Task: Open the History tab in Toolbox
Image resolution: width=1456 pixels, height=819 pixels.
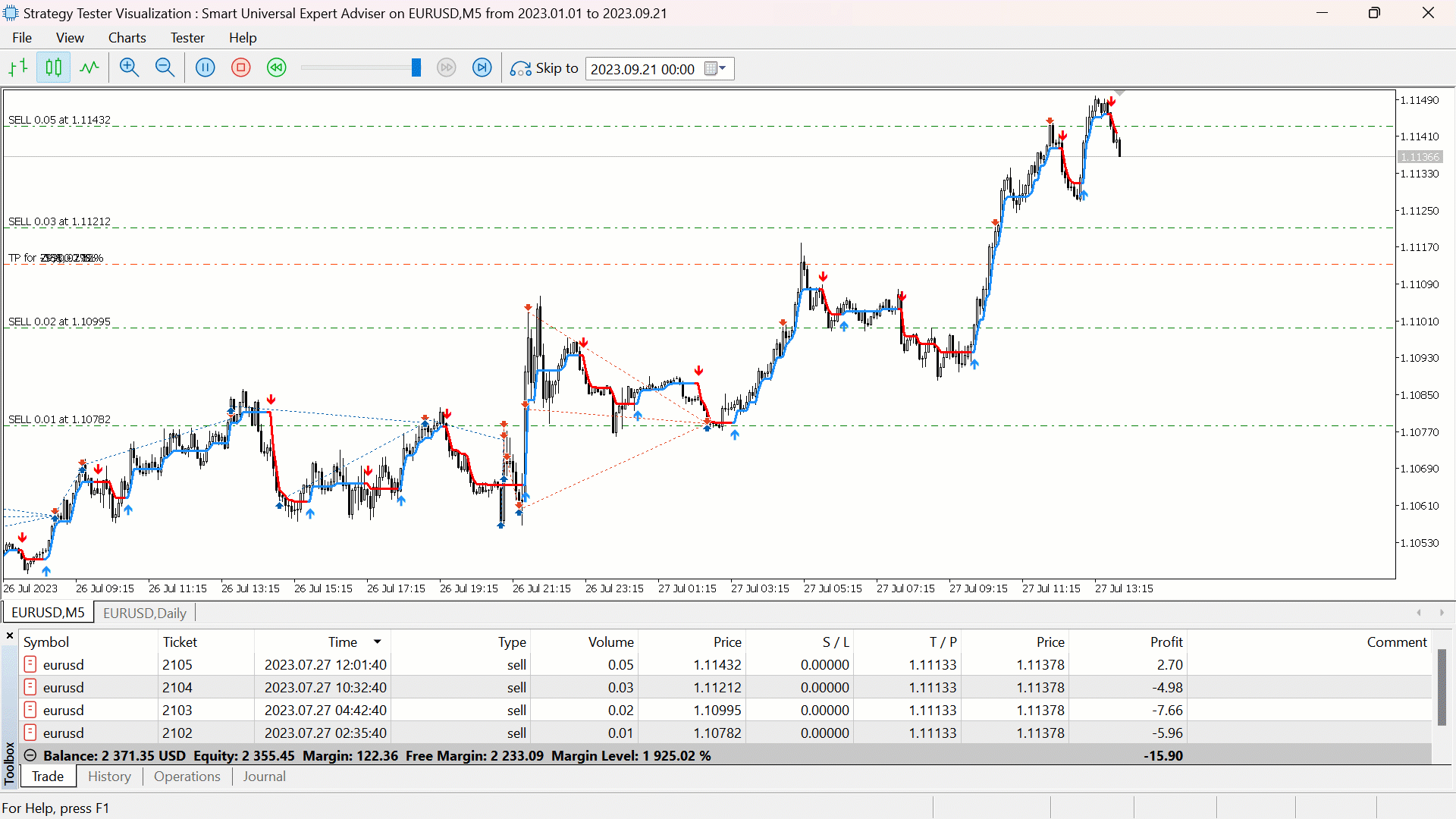Action: click(109, 777)
